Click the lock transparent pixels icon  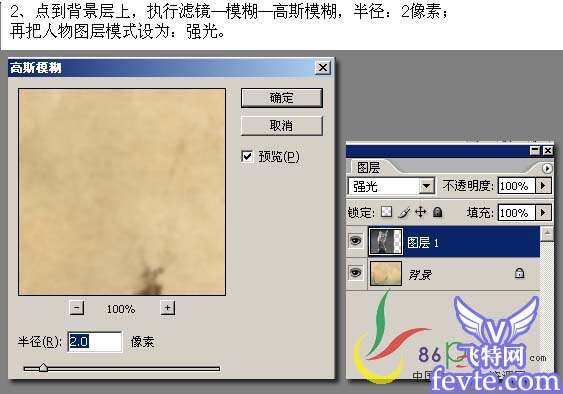tap(386, 212)
